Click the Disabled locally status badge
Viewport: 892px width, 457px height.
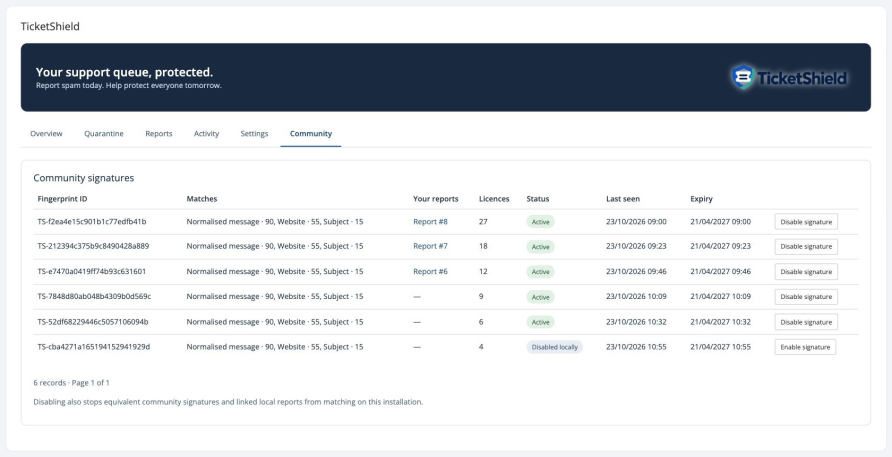pos(555,347)
